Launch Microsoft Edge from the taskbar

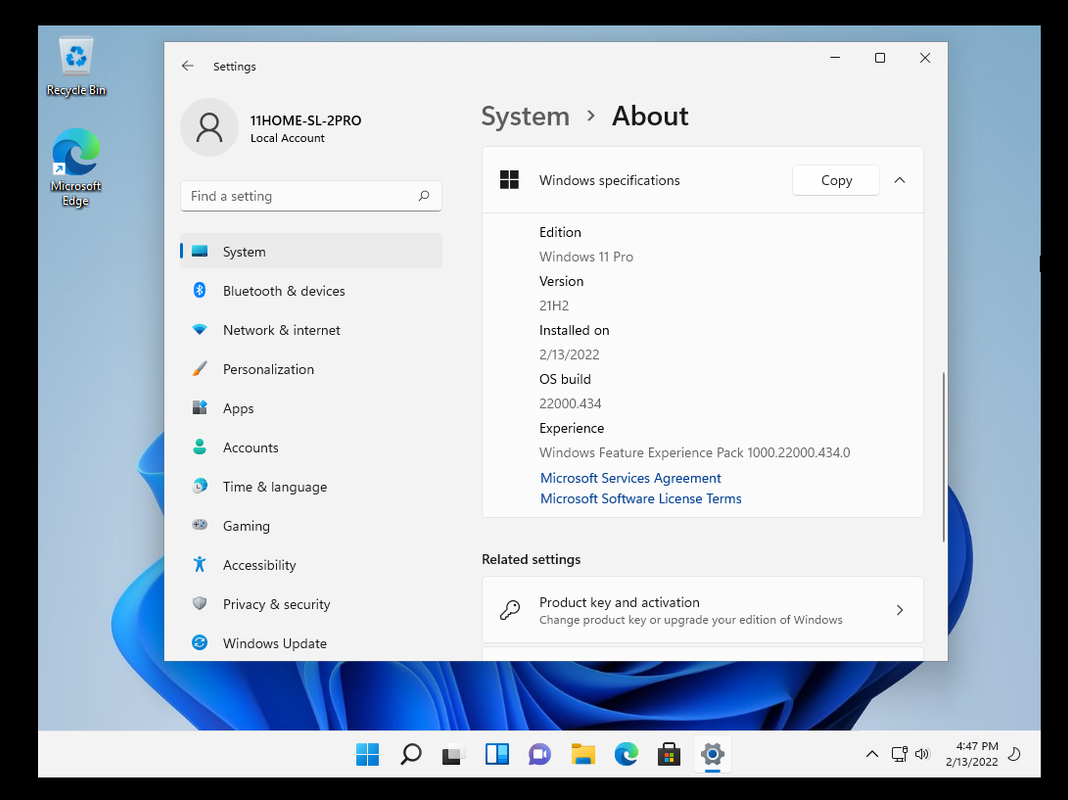pos(626,754)
